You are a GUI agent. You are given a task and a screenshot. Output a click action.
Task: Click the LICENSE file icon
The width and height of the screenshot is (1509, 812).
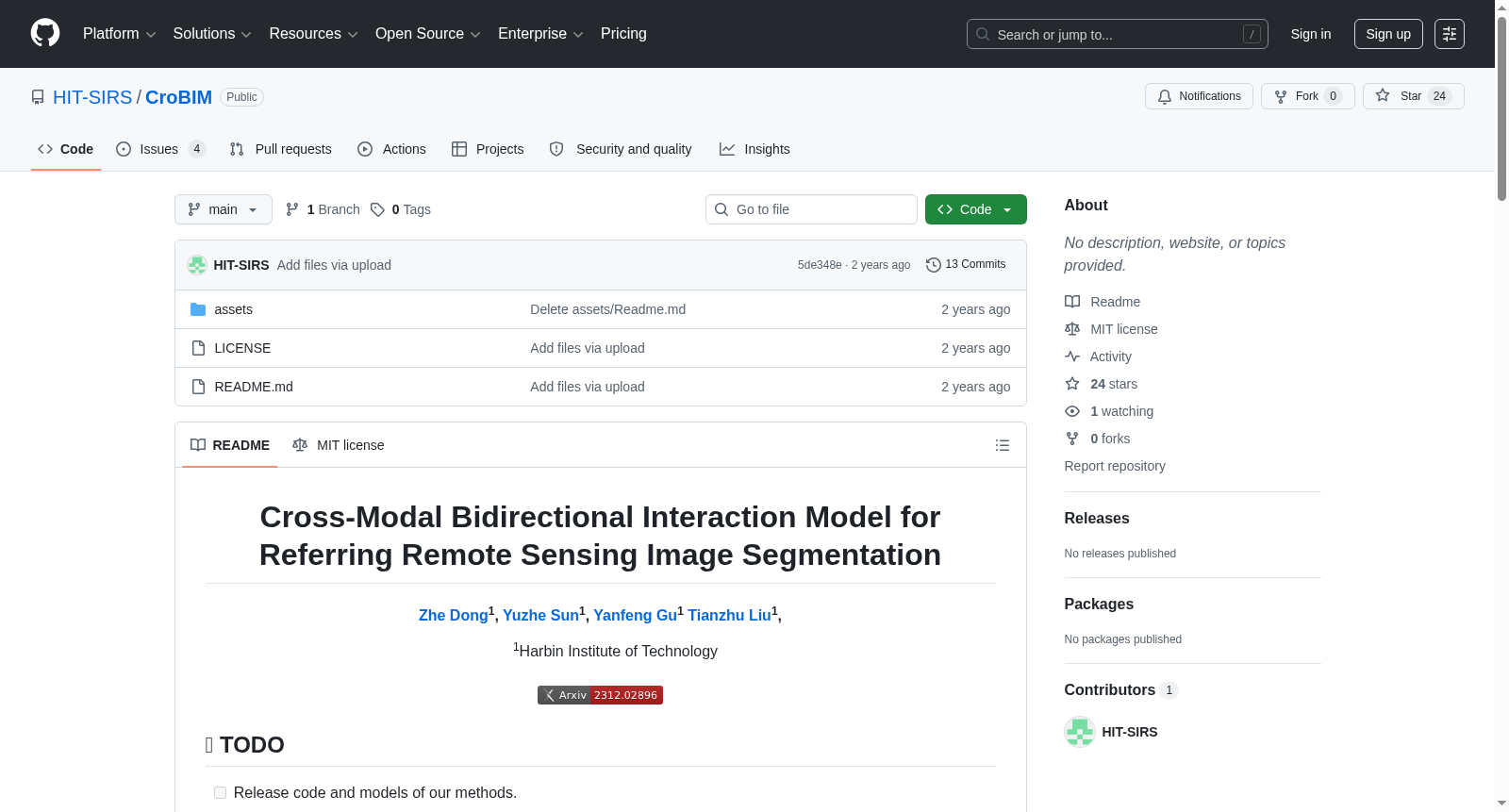[198, 348]
